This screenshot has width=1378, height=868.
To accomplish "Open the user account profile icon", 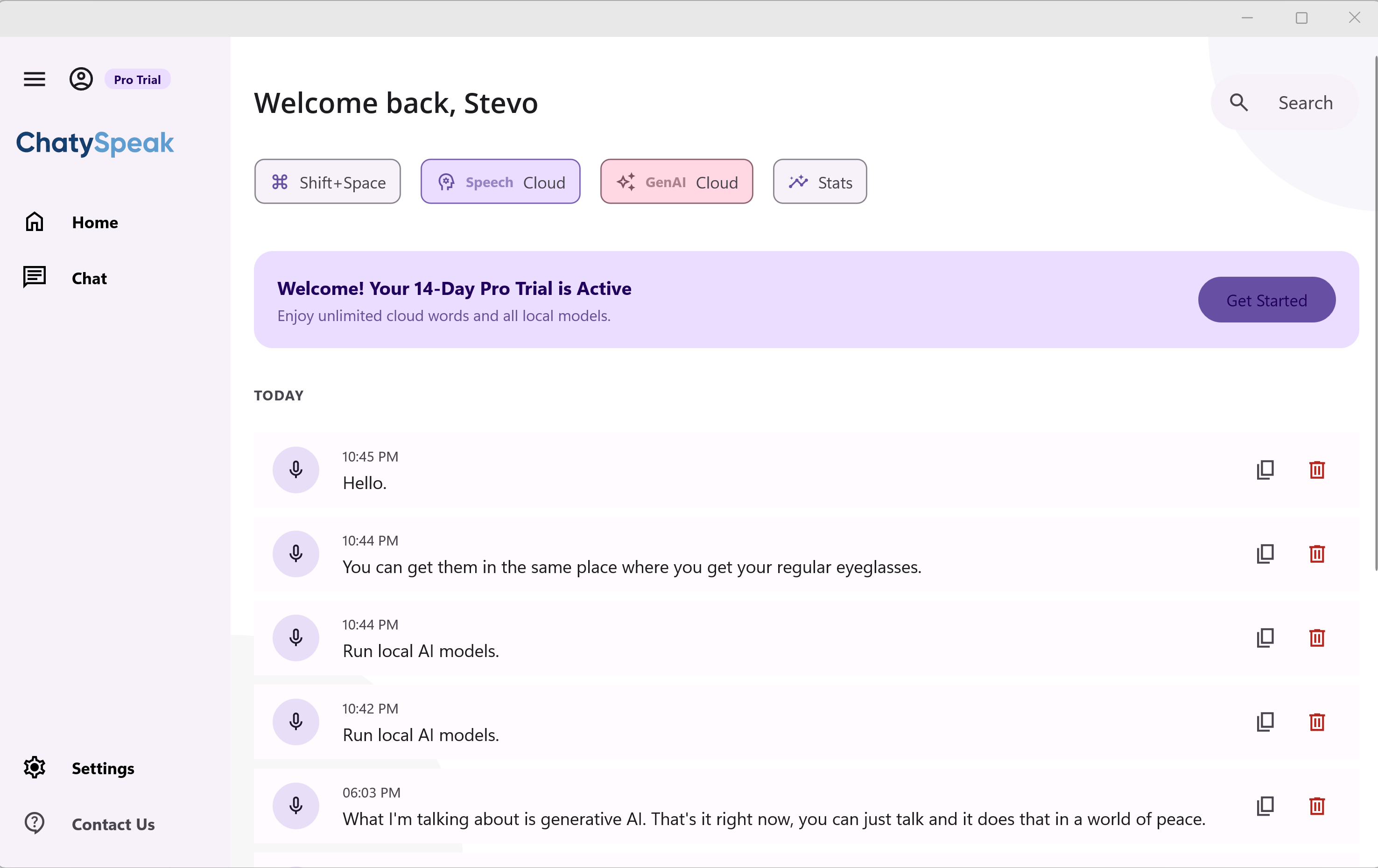I will click(81, 79).
